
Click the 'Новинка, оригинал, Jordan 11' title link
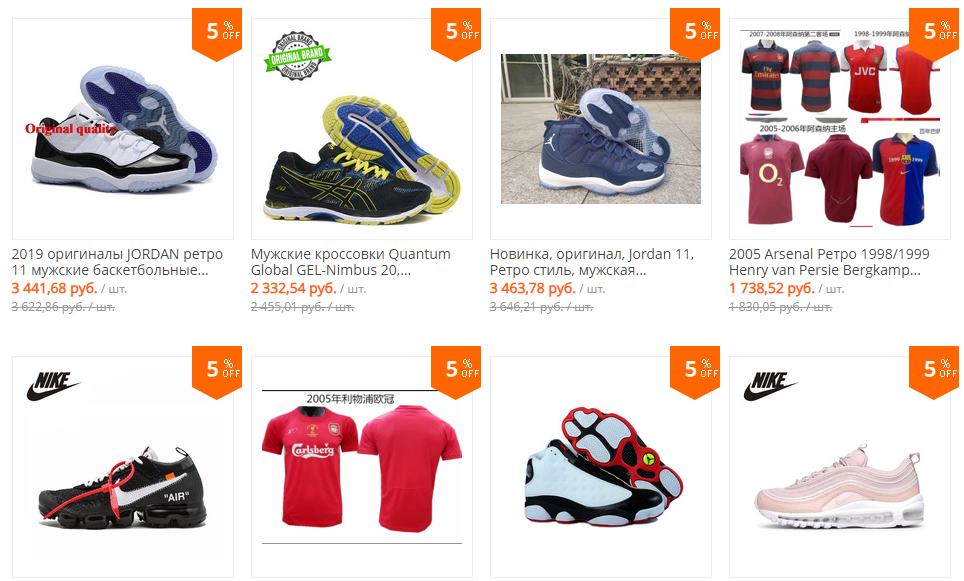coord(592,262)
